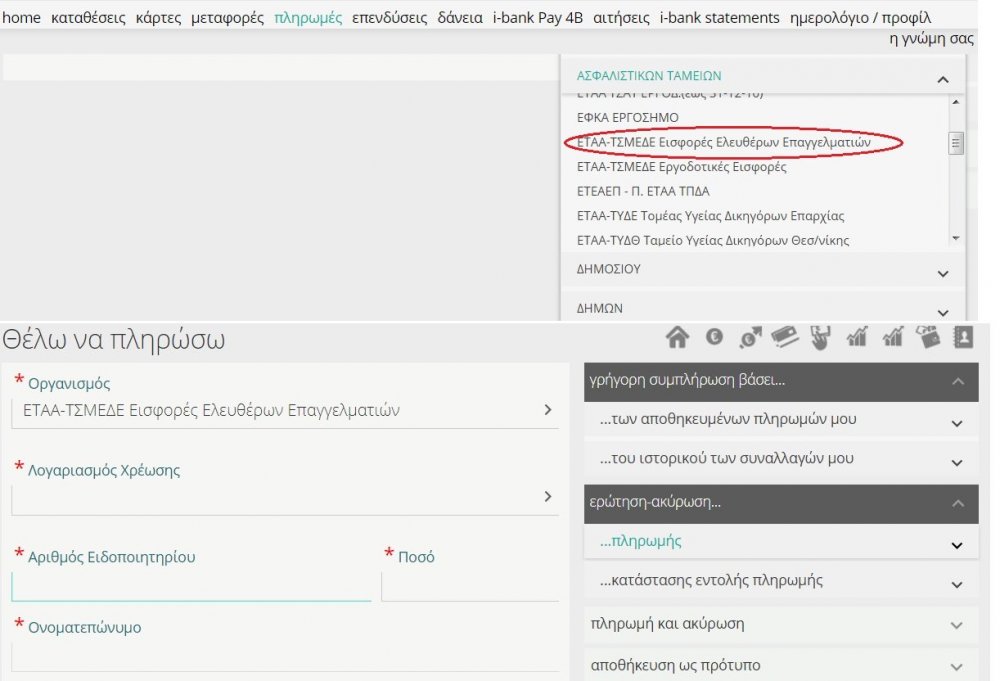Expand '…του ιστορικού των συναλλαγών μου'
Screen dimensions: 1000x681
click(x=780, y=460)
